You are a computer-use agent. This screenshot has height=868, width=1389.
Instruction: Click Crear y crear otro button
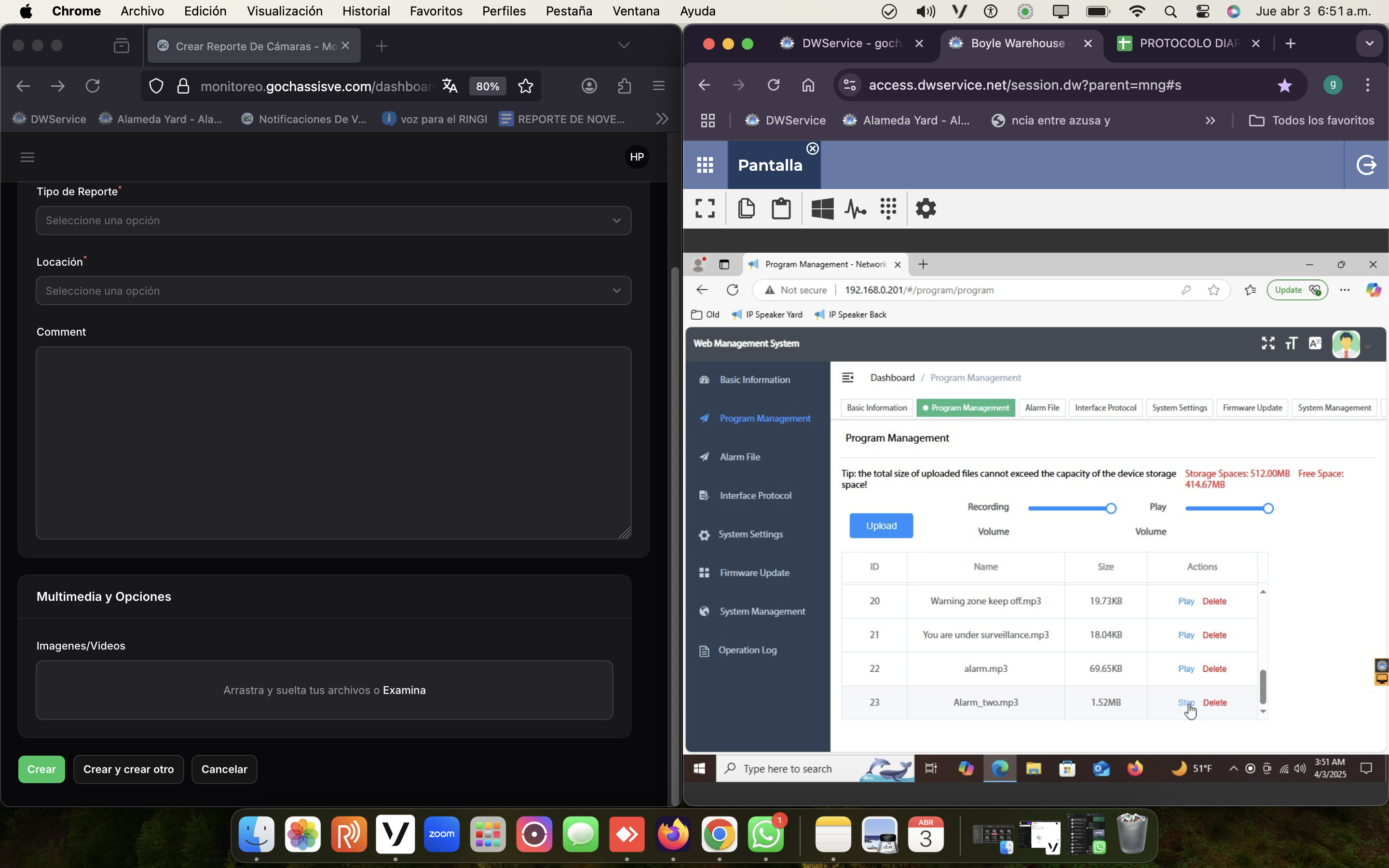129,769
